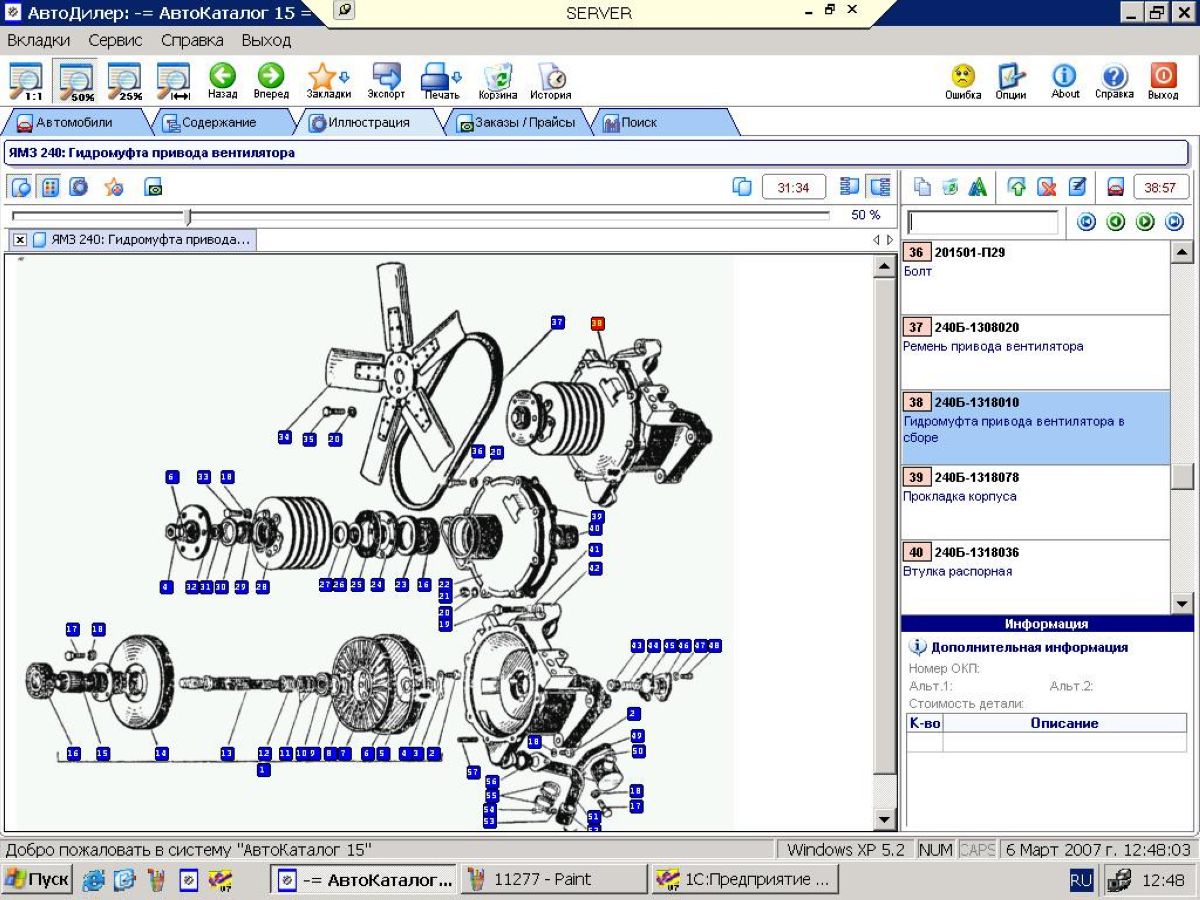Click the 50% zoom slider track
This screenshot has width=1200, height=900.
(x=420, y=215)
